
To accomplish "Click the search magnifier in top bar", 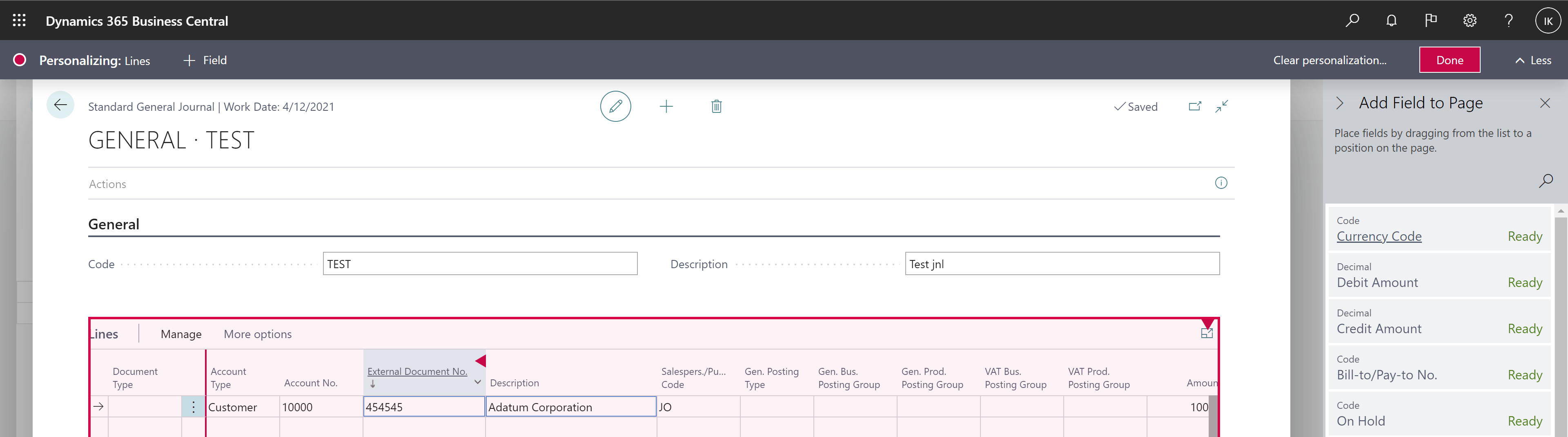I will point(1352,20).
